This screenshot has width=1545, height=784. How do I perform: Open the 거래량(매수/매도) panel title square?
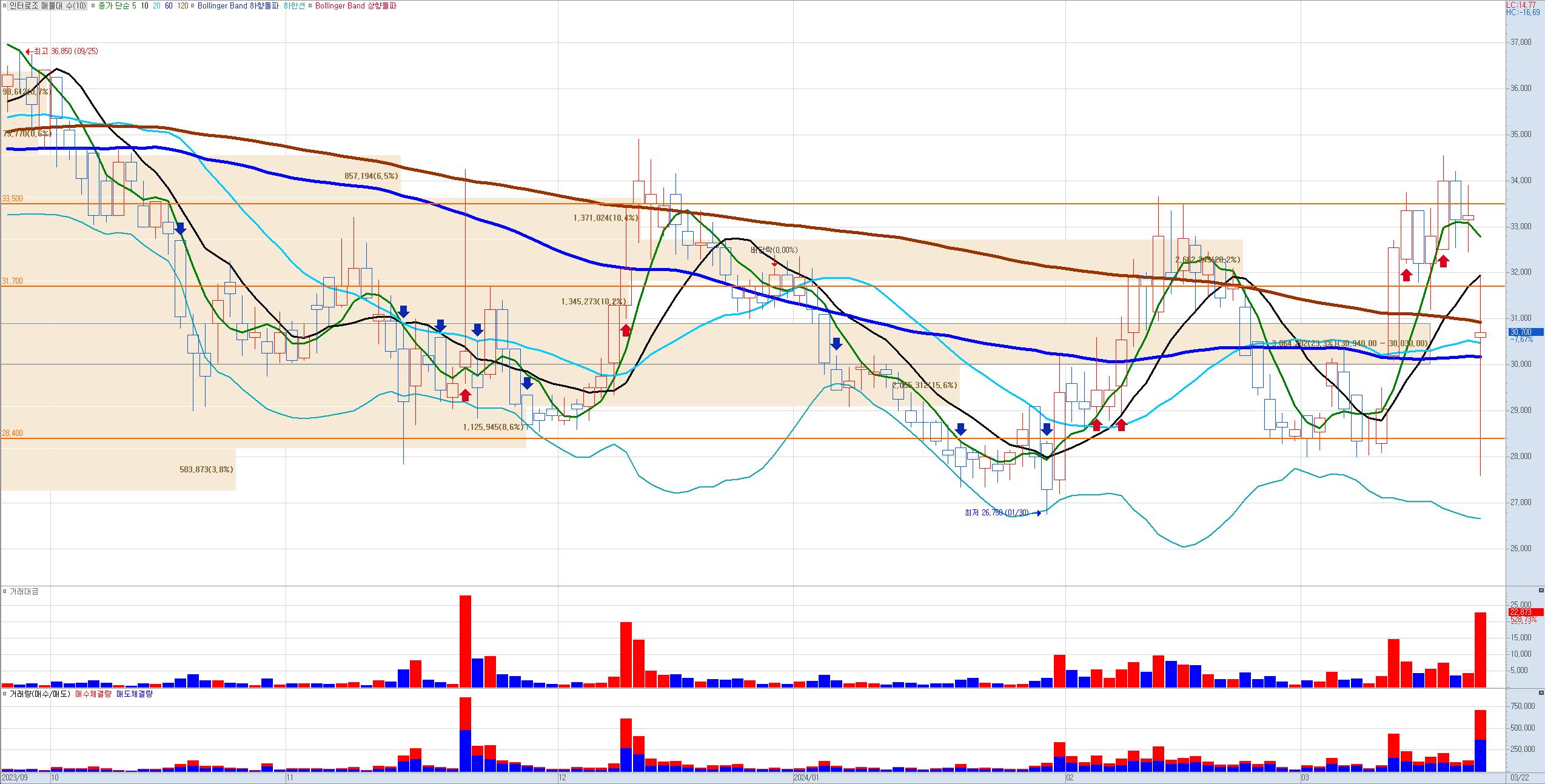point(5,694)
